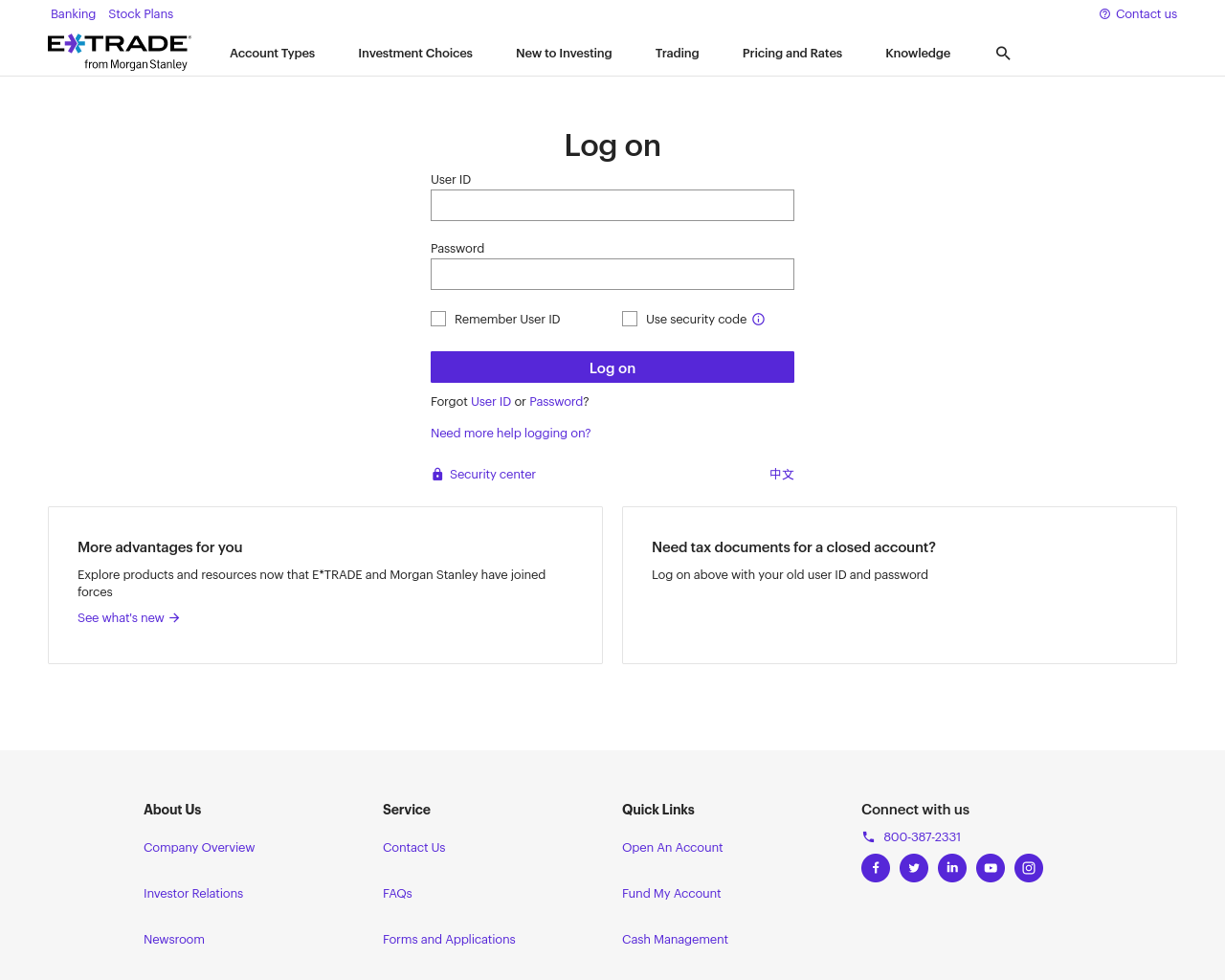This screenshot has width=1225, height=980.
Task: Enable the Use security code checkbox
Action: click(630, 319)
